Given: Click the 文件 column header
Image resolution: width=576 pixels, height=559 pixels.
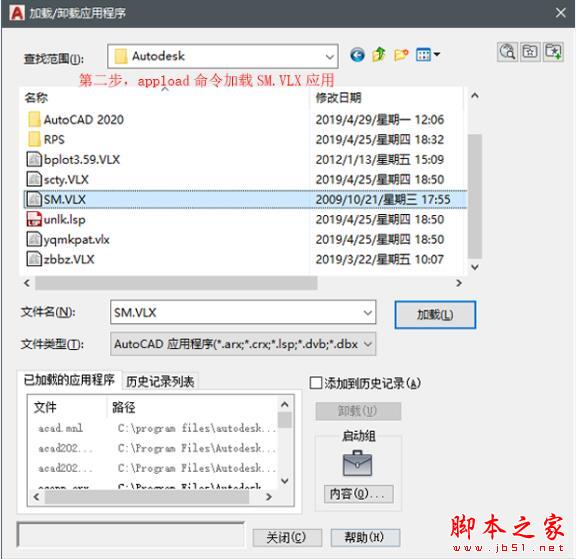Looking at the screenshot, I should pos(68,407).
